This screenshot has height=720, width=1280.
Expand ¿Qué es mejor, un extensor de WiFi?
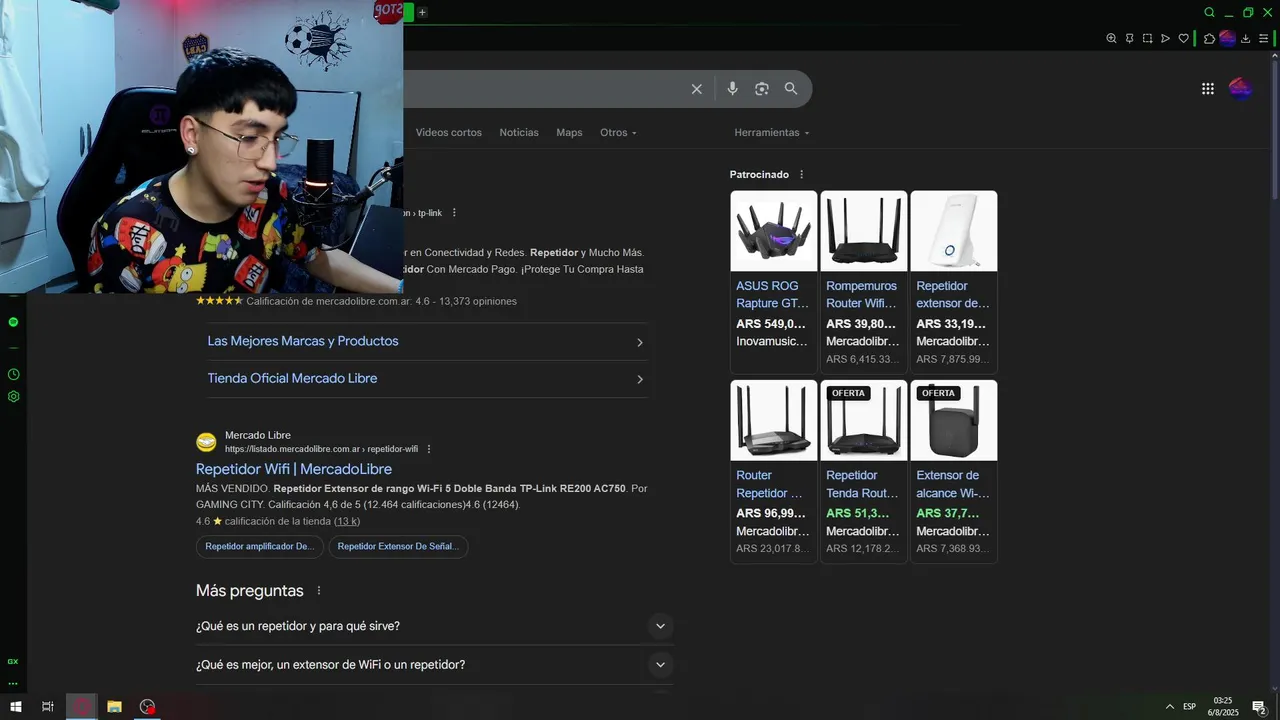tap(435, 665)
